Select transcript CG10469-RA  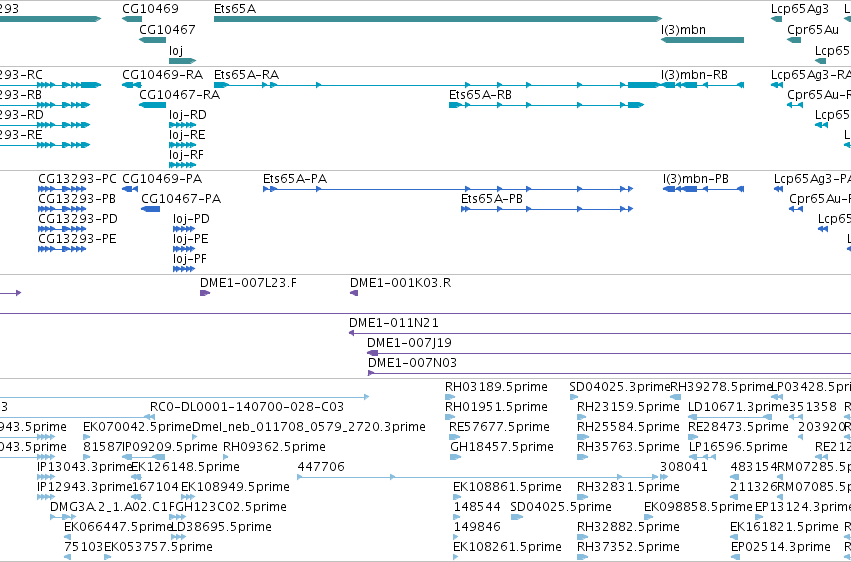click(162, 74)
